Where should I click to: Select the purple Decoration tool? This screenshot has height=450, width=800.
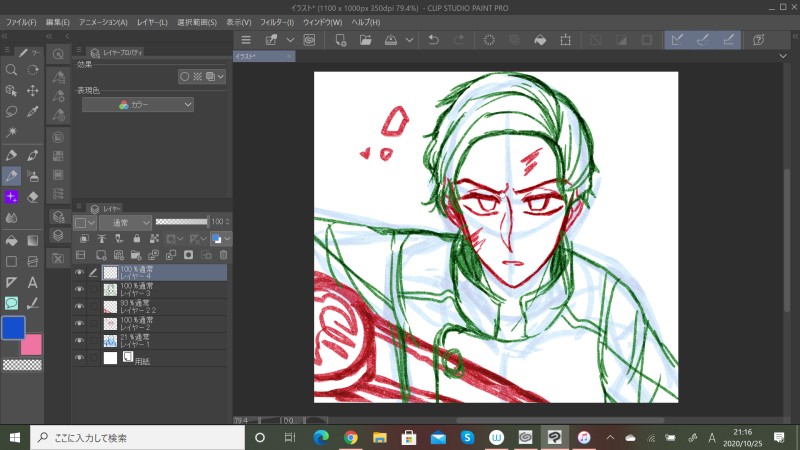click(x=11, y=197)
